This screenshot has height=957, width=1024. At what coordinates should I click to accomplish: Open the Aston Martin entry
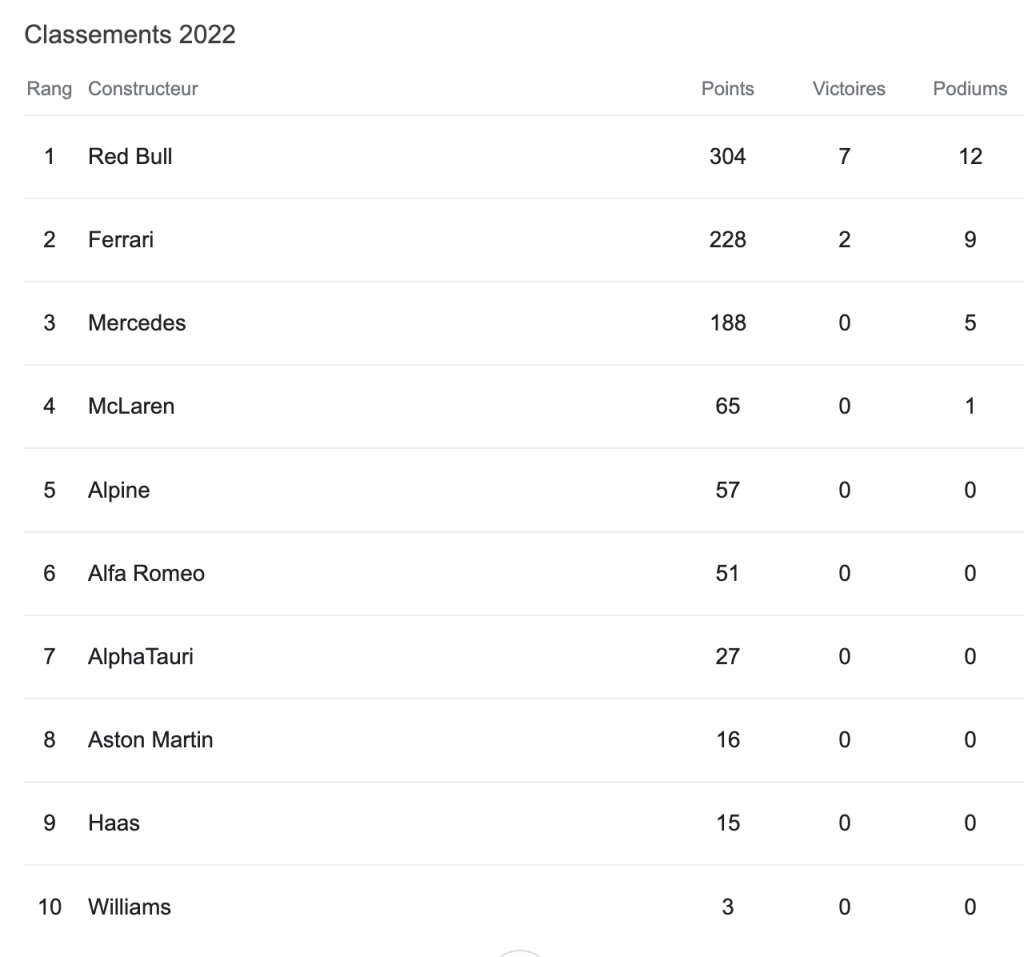(150, 740)
